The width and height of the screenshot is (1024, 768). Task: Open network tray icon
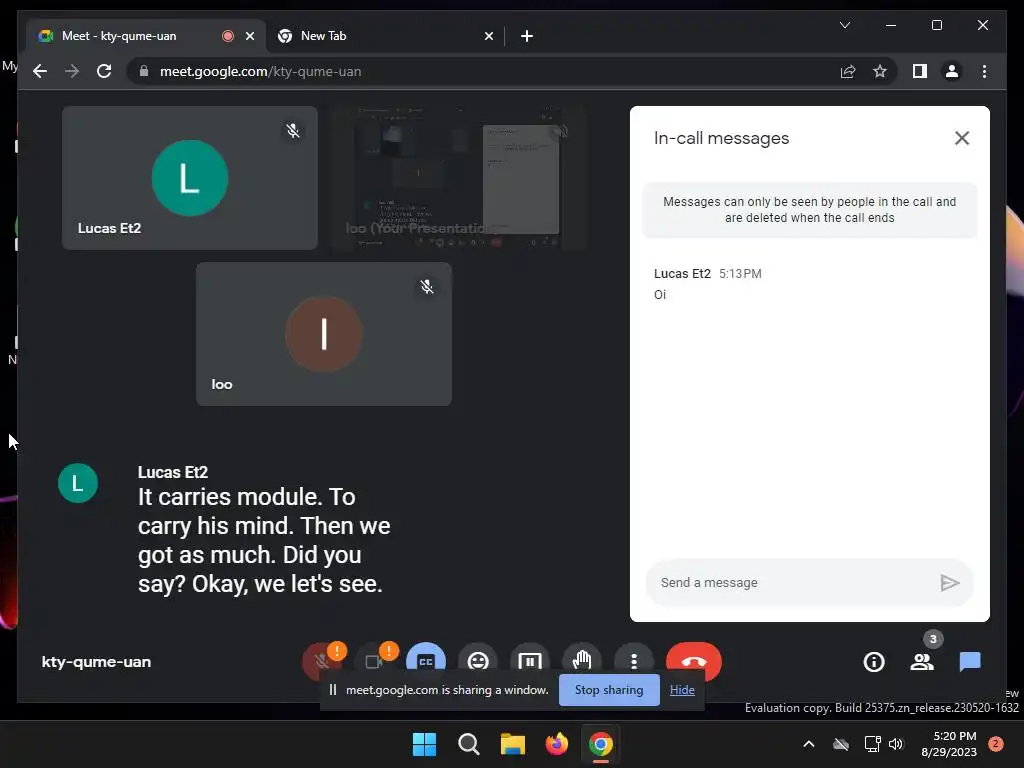coord(872,744)
